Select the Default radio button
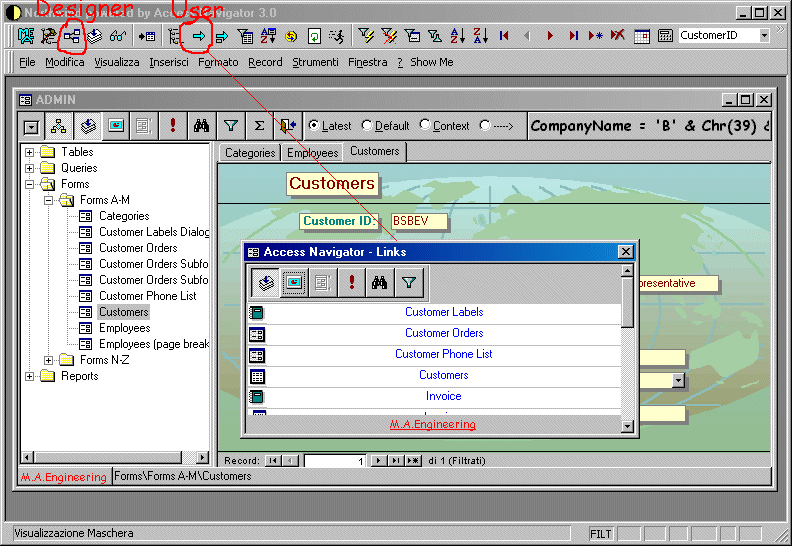 click(367, 126)
